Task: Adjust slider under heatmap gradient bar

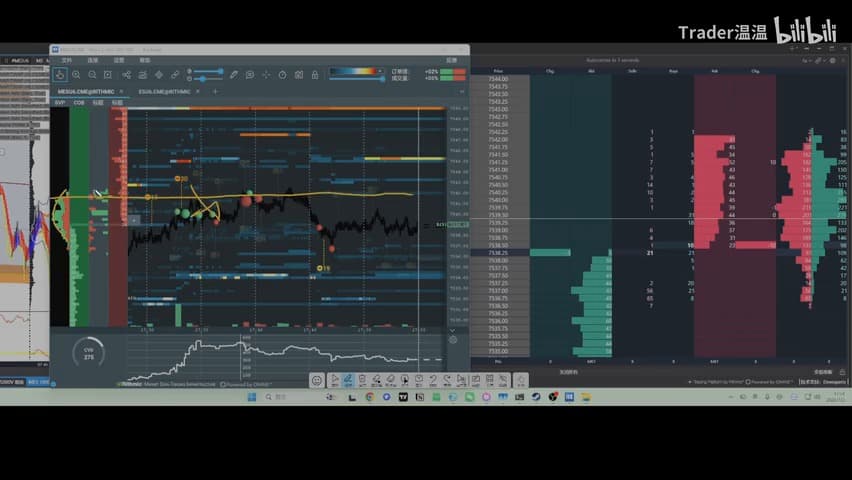Action: 357,79
